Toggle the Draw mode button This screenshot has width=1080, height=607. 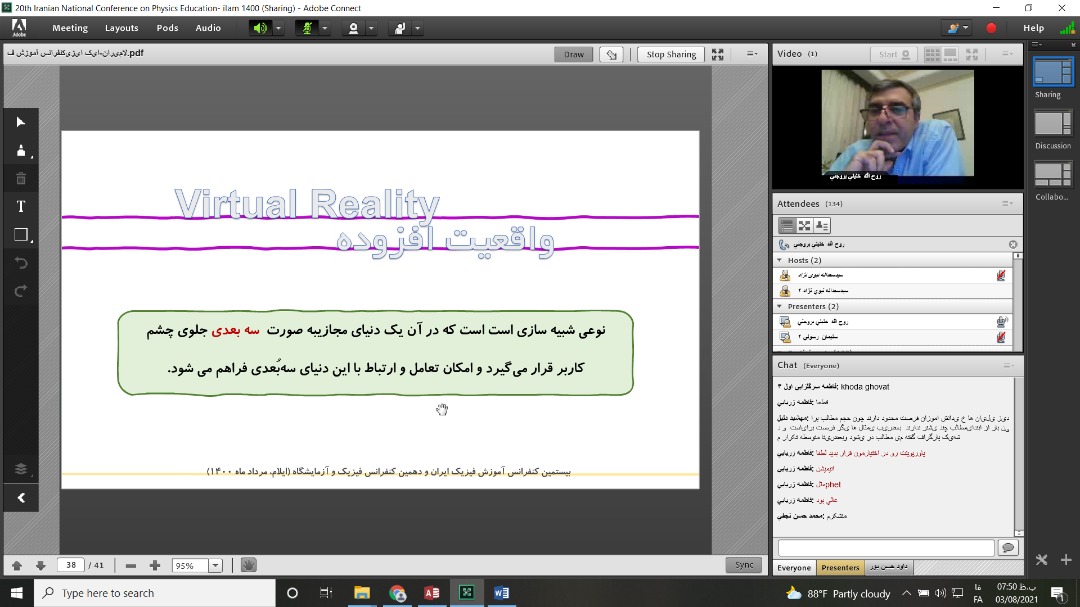point(574,55)
